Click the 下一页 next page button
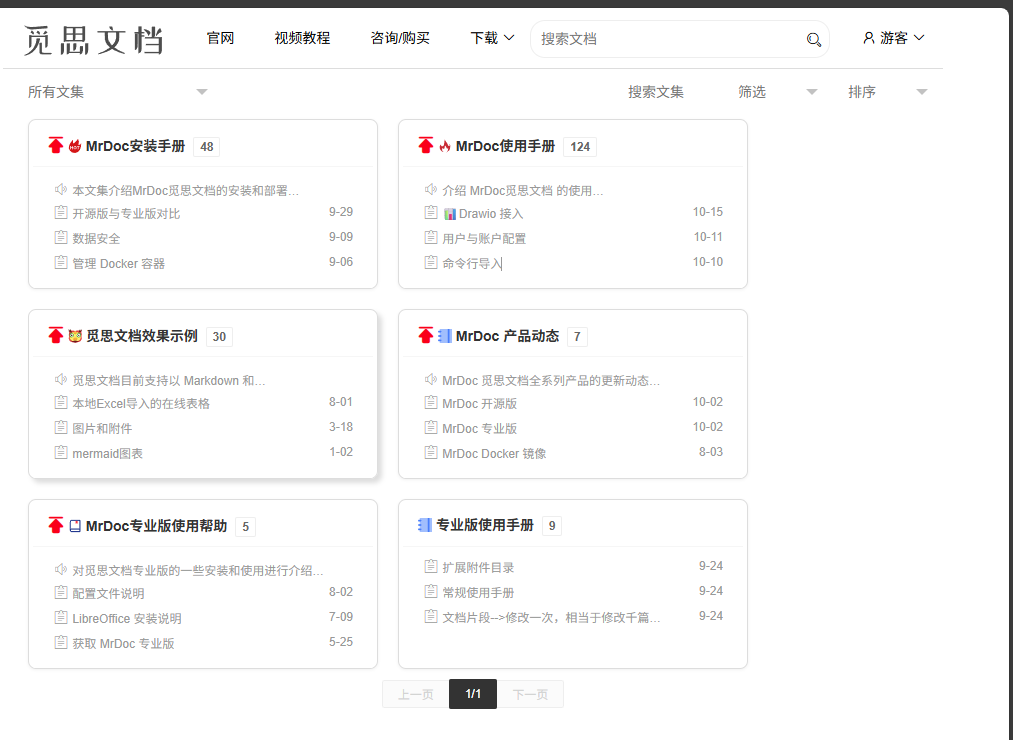Image resolution: width=1013 pixels, height=740 pixels. click(530, 694)
